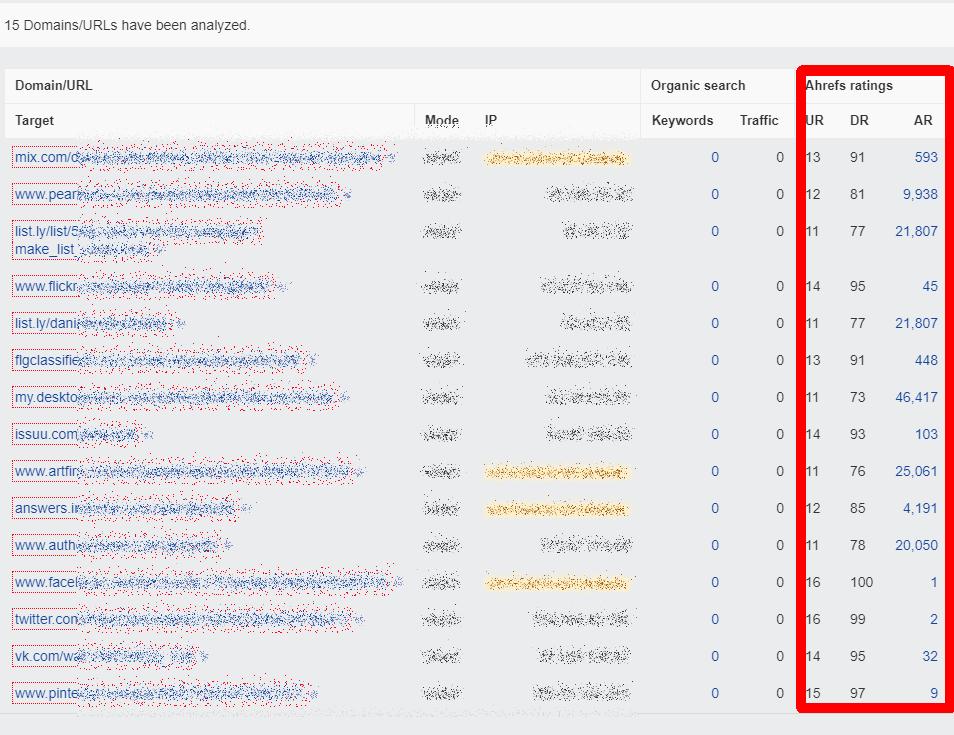Sort by the Target column header

point(35,120)
